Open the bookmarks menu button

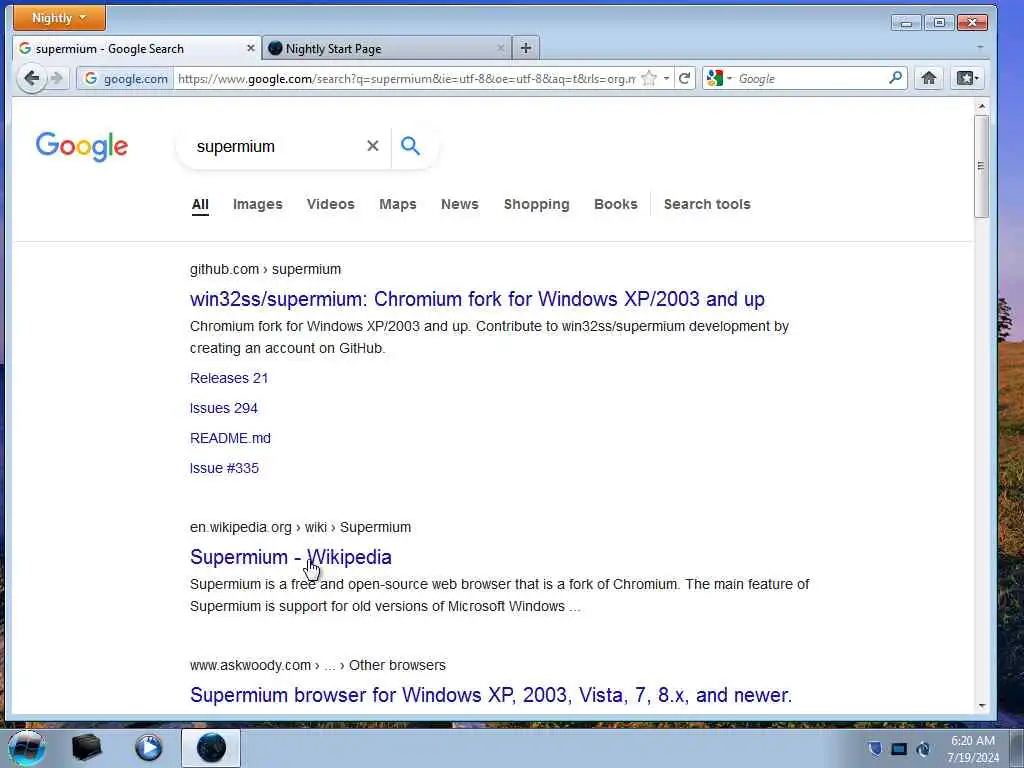click(x=967, y=78)
